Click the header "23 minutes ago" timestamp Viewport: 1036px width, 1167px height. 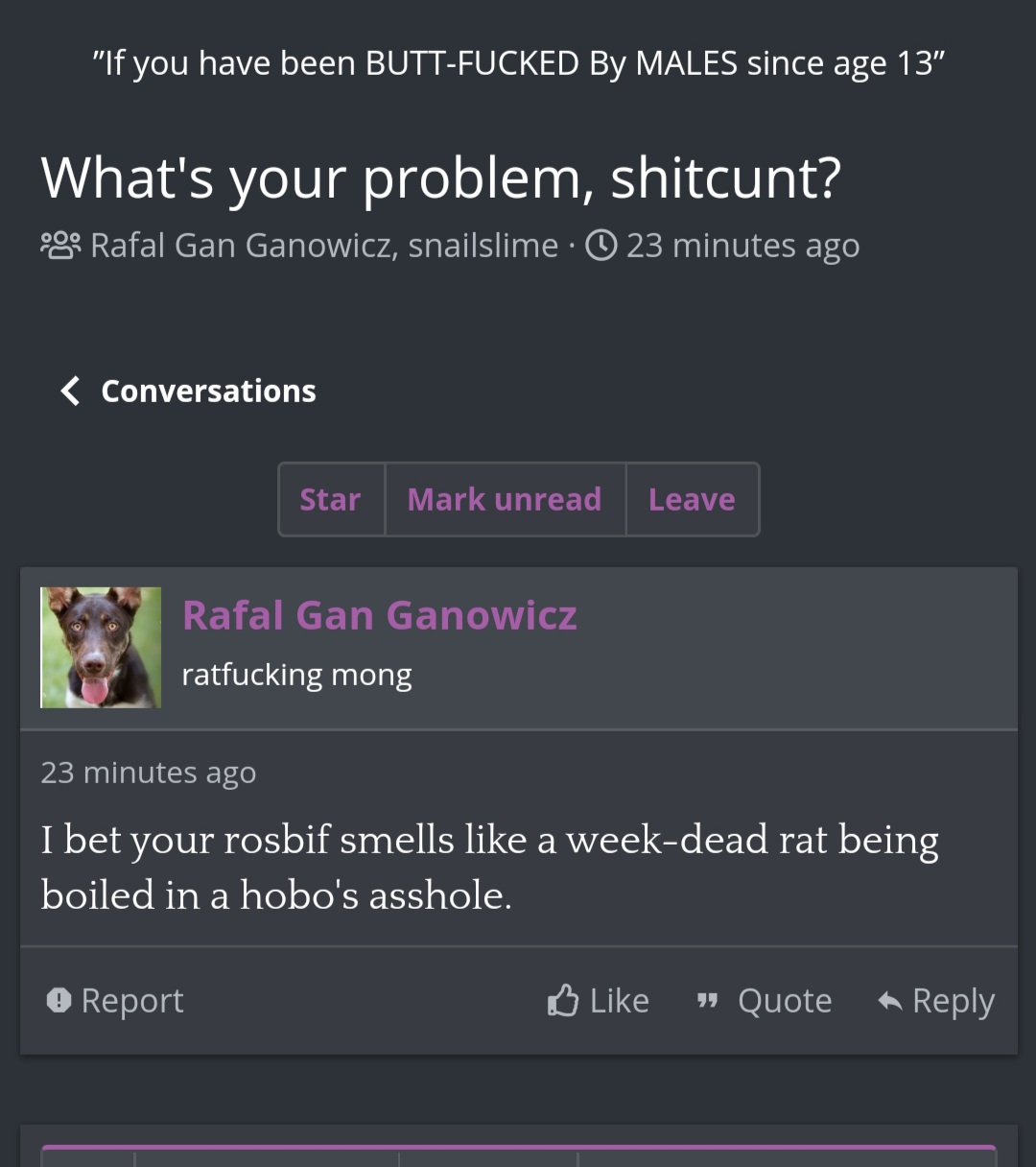coord(742,246)
